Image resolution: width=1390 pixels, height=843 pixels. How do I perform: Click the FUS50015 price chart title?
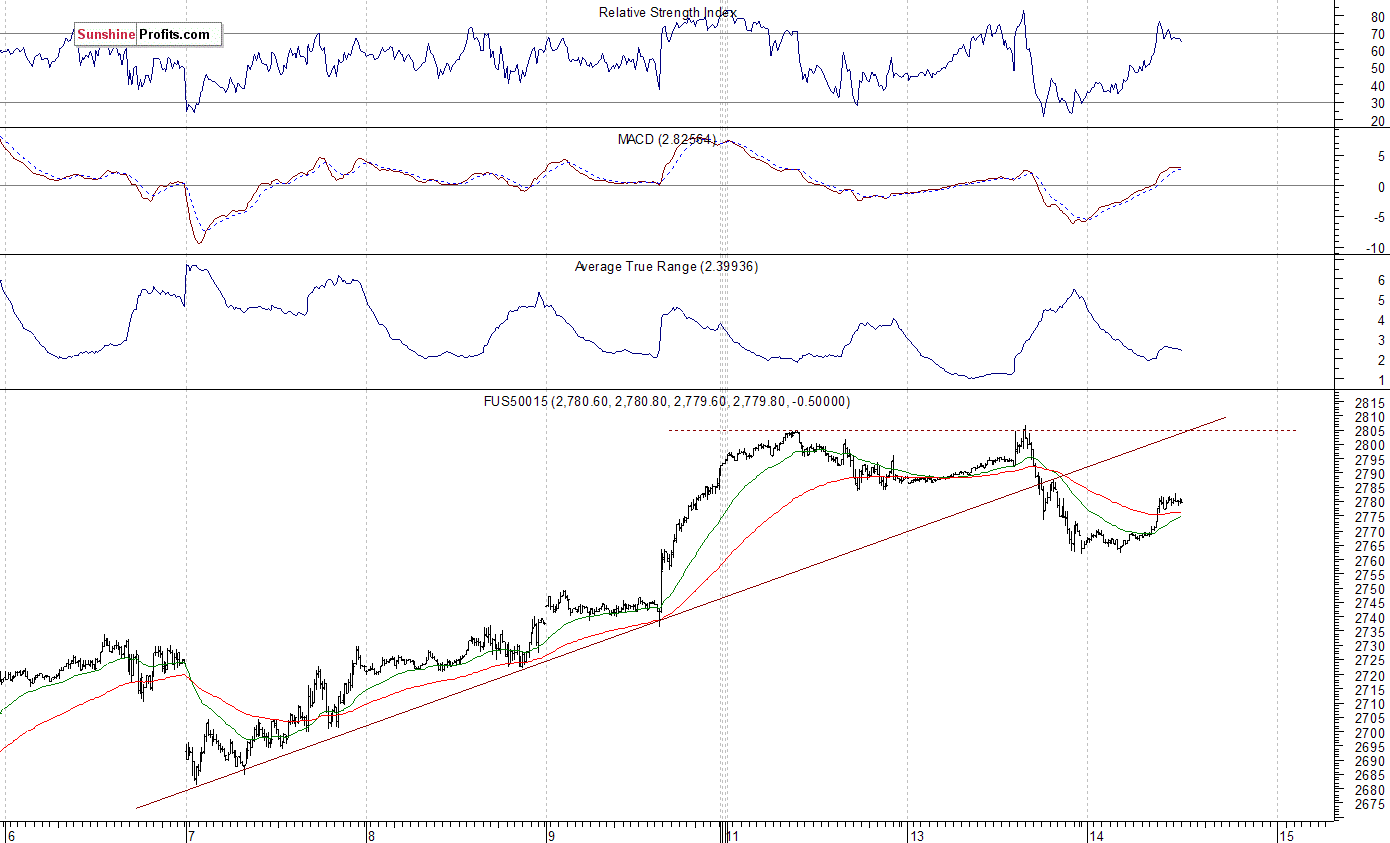(x=667, y=401)
